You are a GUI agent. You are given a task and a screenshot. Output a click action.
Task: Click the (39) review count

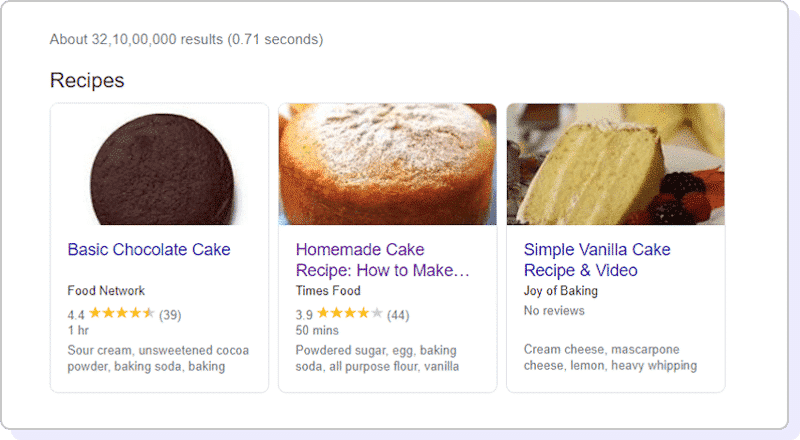(170, 314)
